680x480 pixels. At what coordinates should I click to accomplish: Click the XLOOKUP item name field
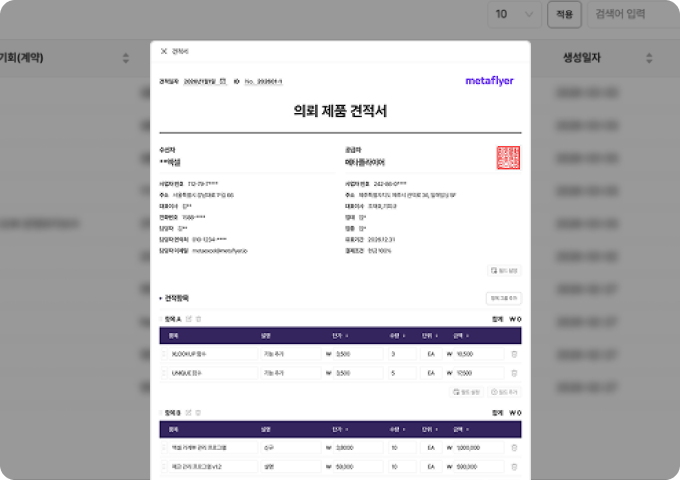tap(212, 354)
